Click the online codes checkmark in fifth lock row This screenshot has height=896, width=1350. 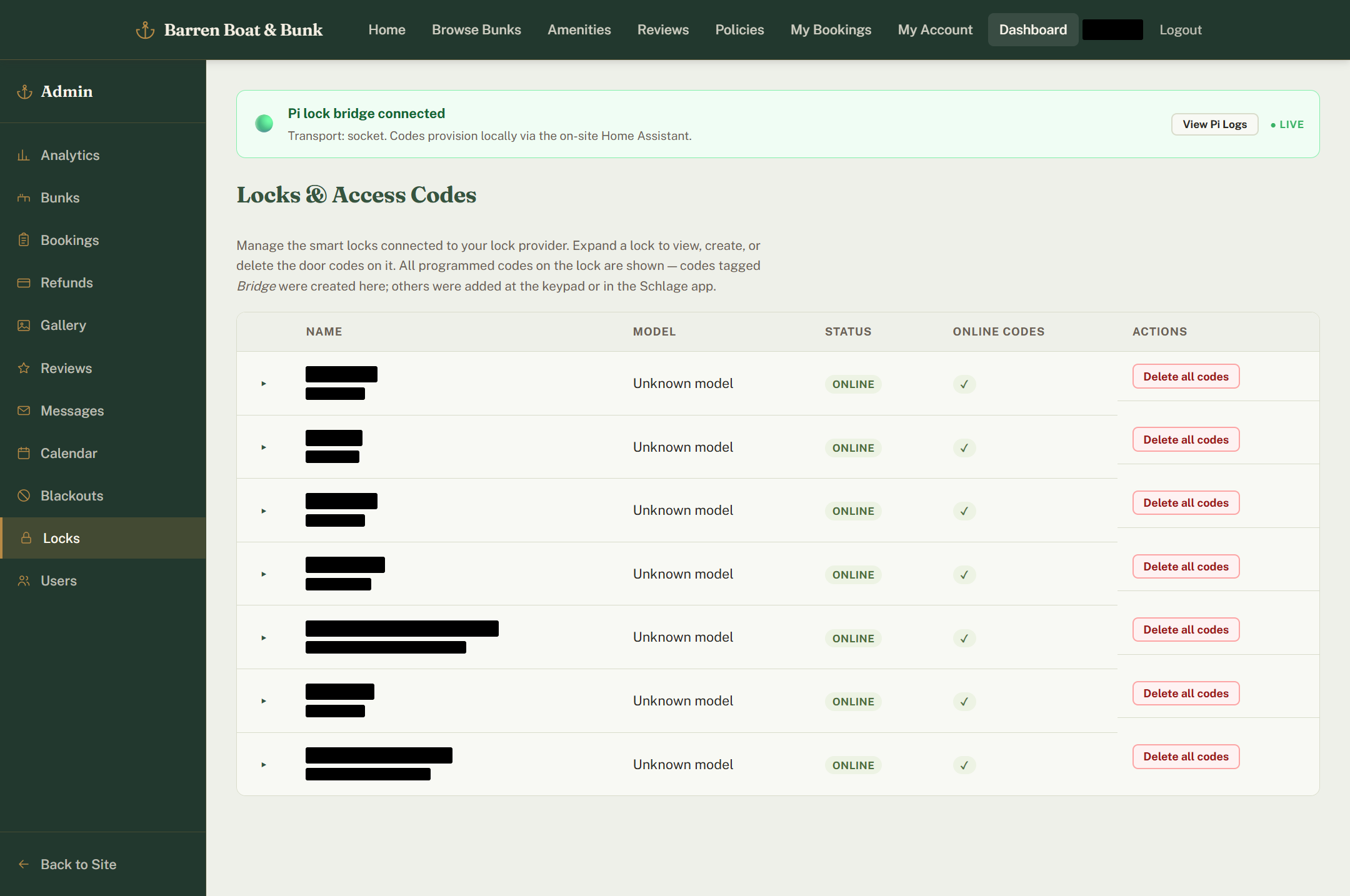tap(964, 639)
